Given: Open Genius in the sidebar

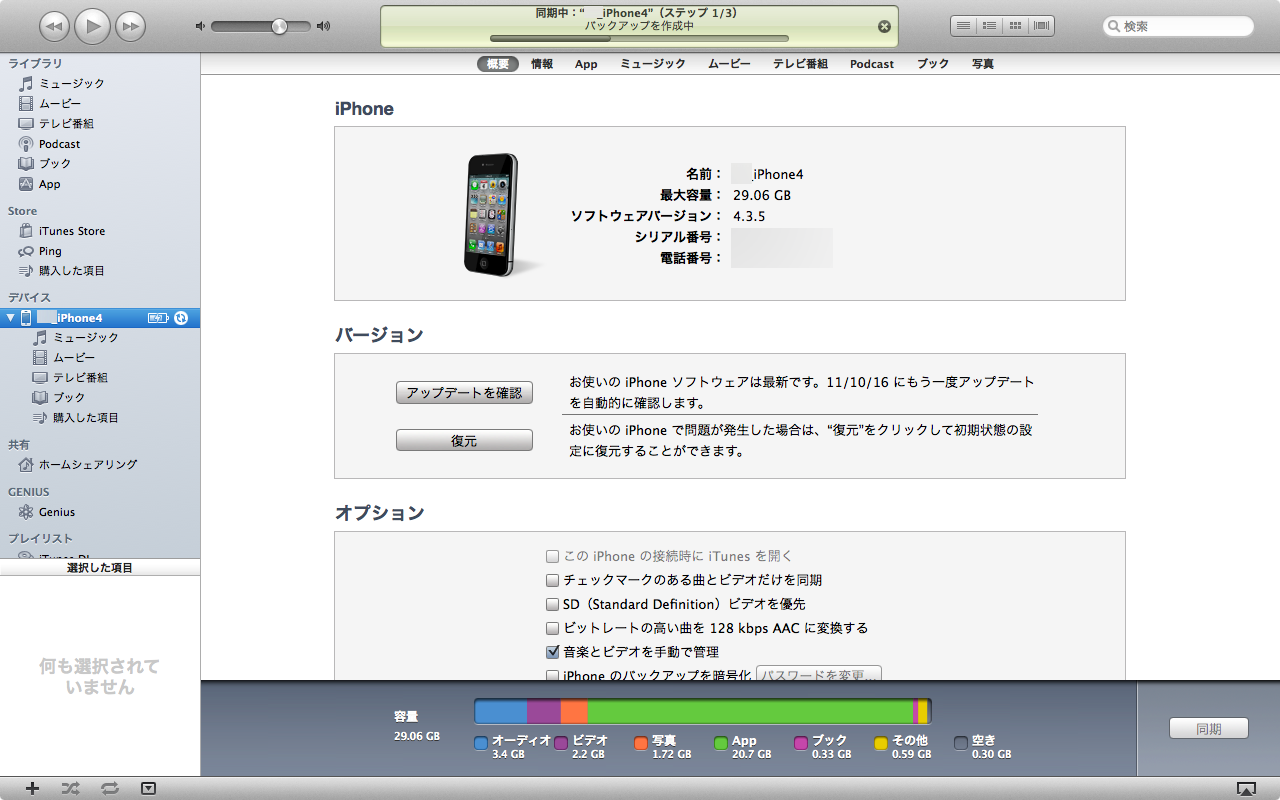Looking at the screenshot, I should (57, 512).
